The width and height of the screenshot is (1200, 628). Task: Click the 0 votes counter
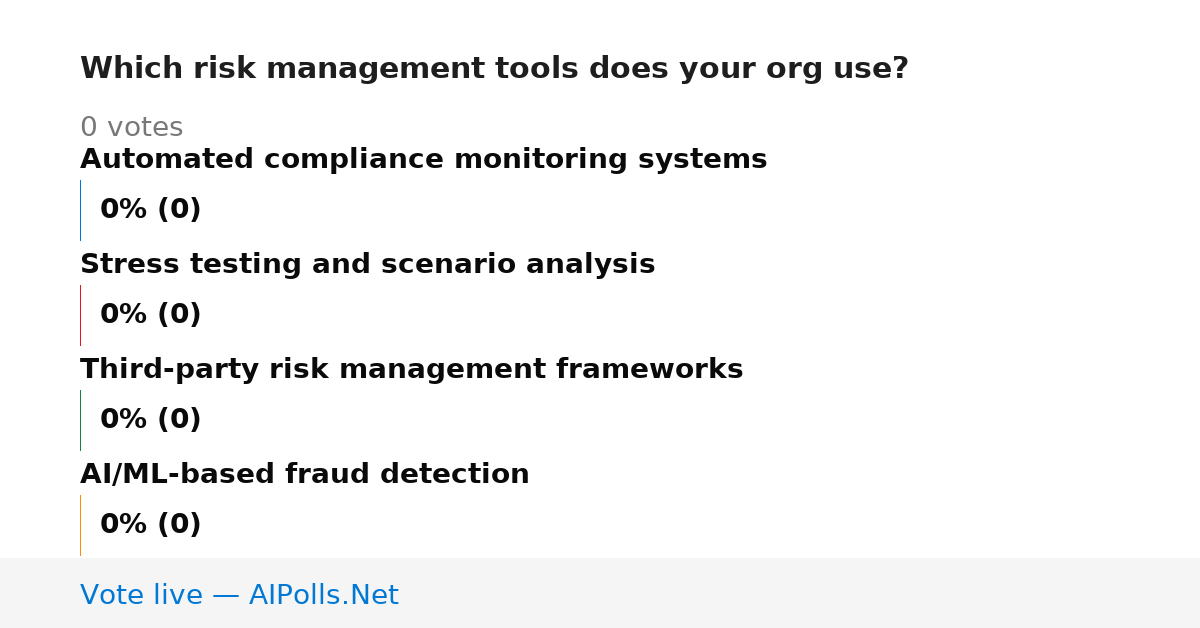pos(131,128)
